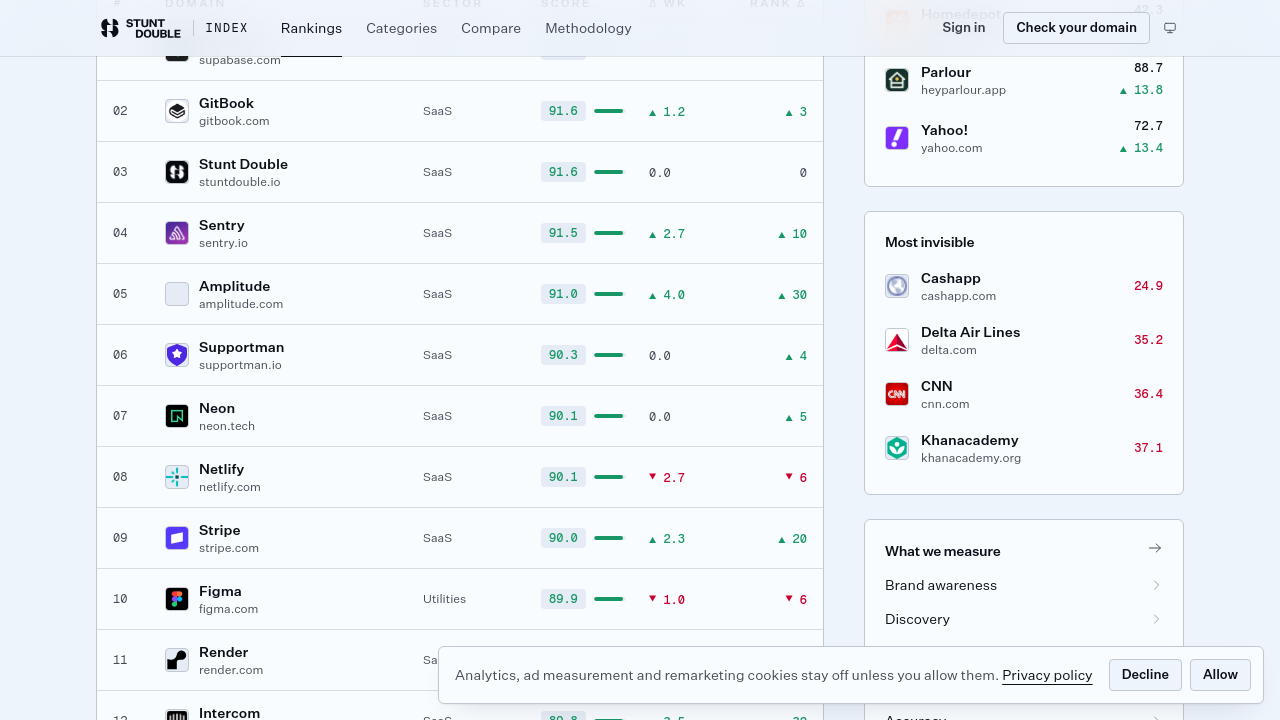Screen dimensions: 1280x720
Task: Click Netlify's weekly change 2.7
Action: pos(667,478)
